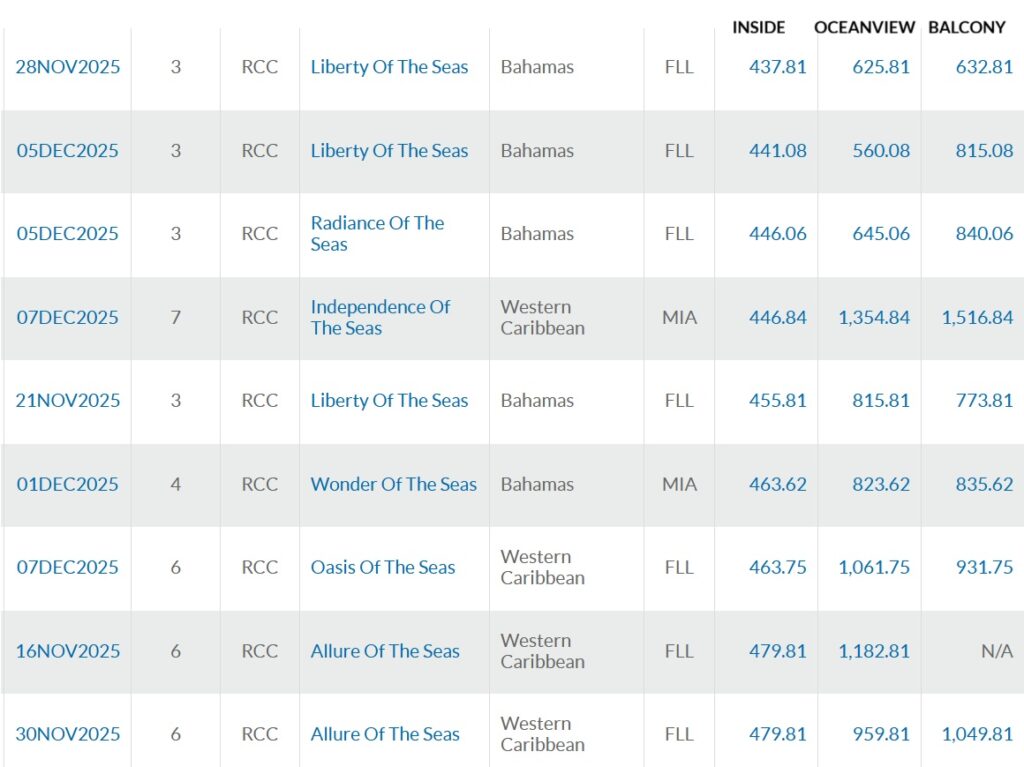Click the OCEANVIEW column header
The height and width of the screenshot is (767, 1024).
(x=865, y=28)
